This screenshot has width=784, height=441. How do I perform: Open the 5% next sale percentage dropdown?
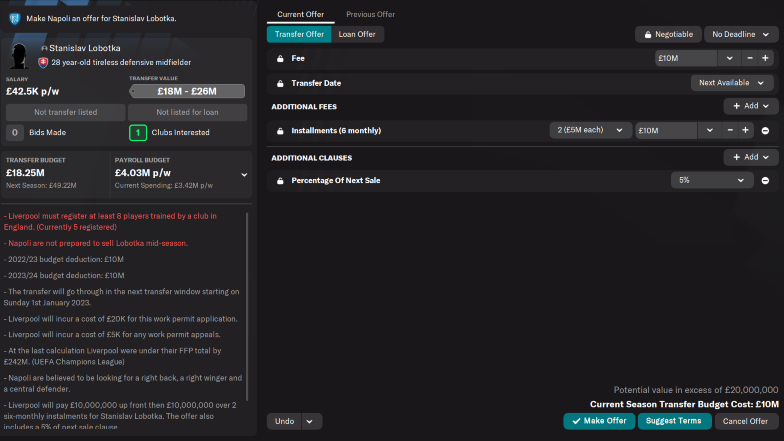pos(712,180)
